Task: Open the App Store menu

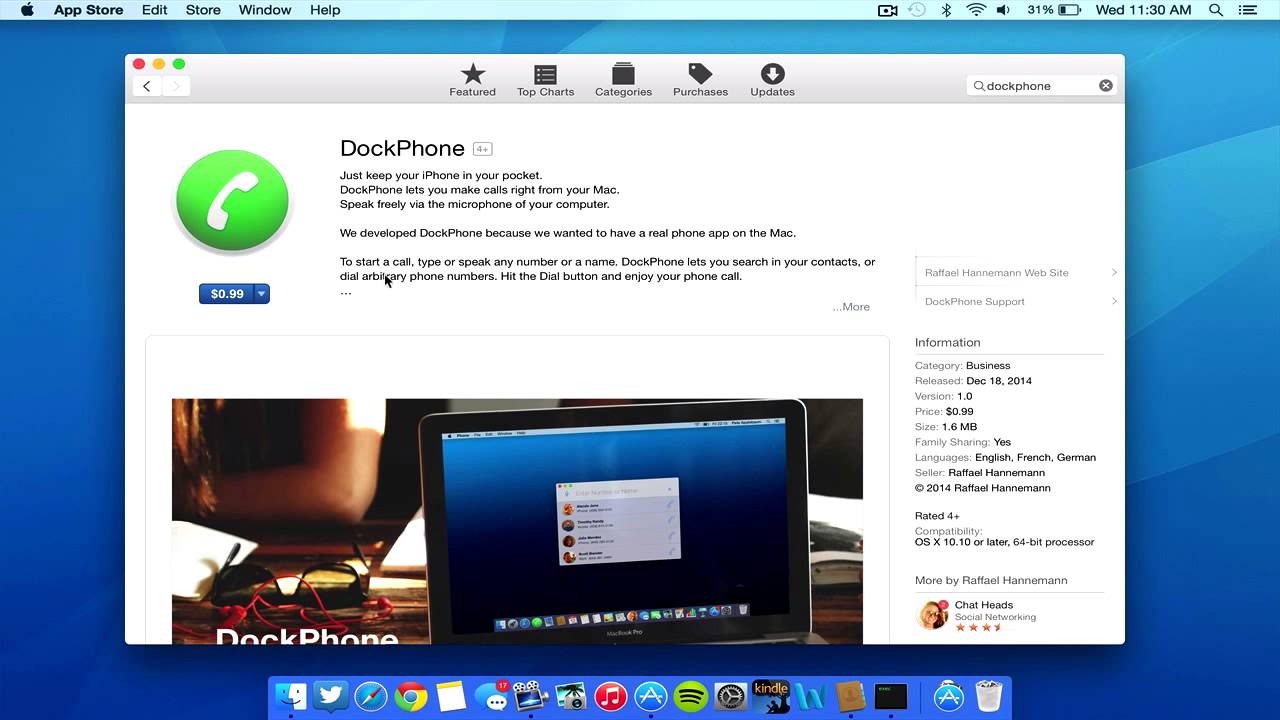Action: point(88,10)
